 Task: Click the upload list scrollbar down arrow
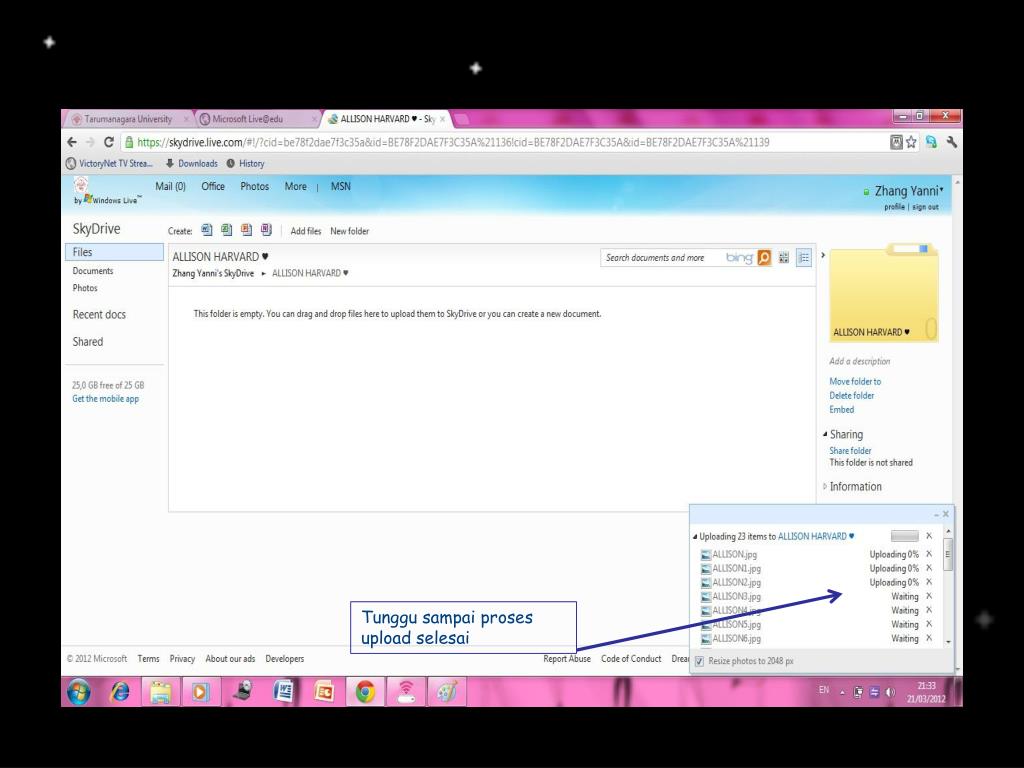point(948,642)
